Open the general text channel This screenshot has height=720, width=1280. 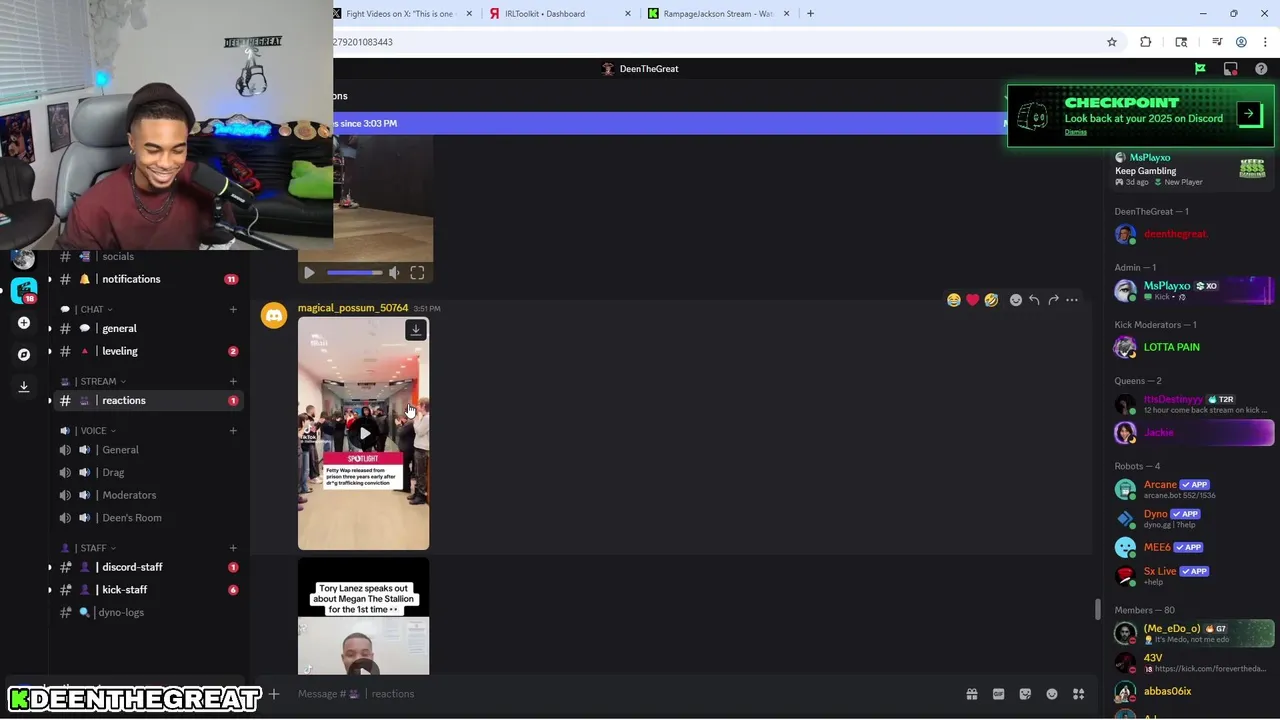pyautogui.click(x=149, y=328)
